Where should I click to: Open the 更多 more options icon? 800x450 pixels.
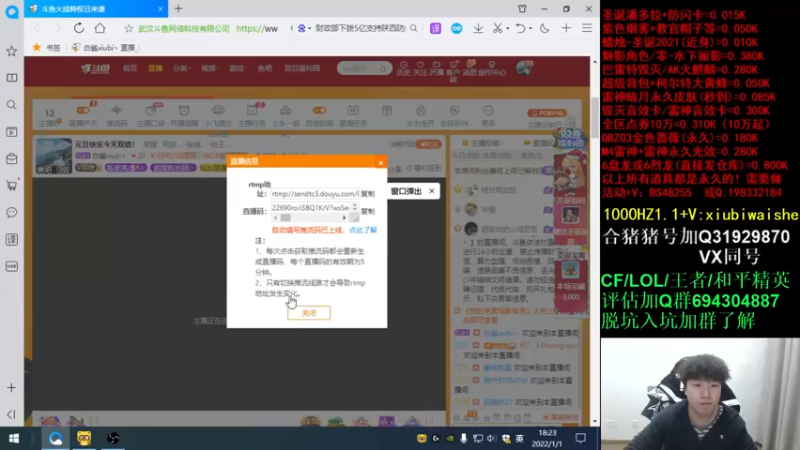[x=488, y=110]
